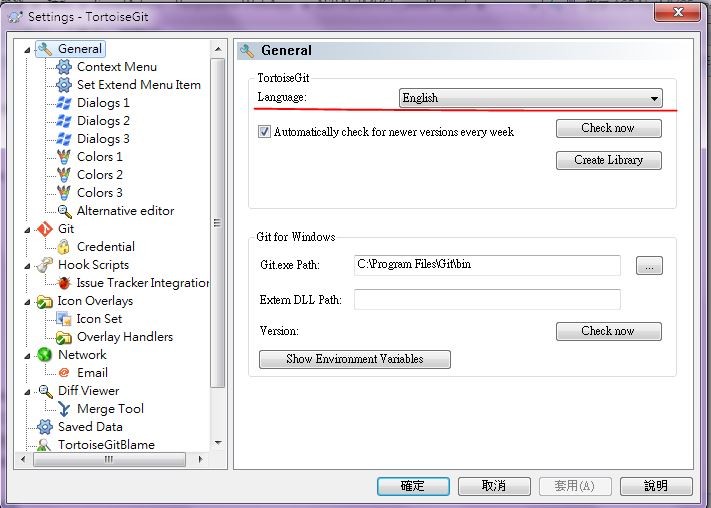Select Issue Tracker Integration entry
Image resolution: width=711 pixels, height=508 pixels.
(x=143, y=283)
